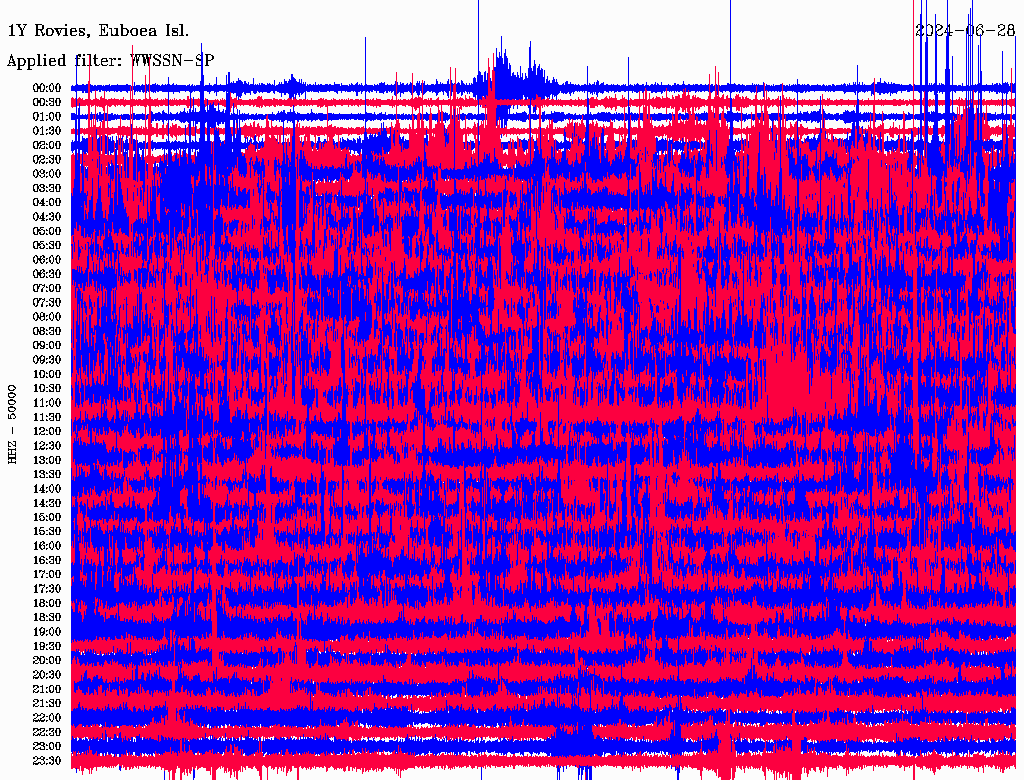
Task: Click the 05:30 time label
Action: pos(47,245)
